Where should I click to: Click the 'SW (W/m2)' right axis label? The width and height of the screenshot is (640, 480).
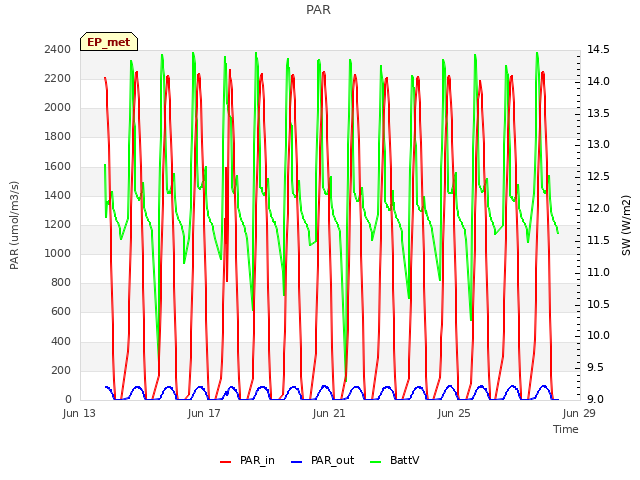tap(626, 225)
